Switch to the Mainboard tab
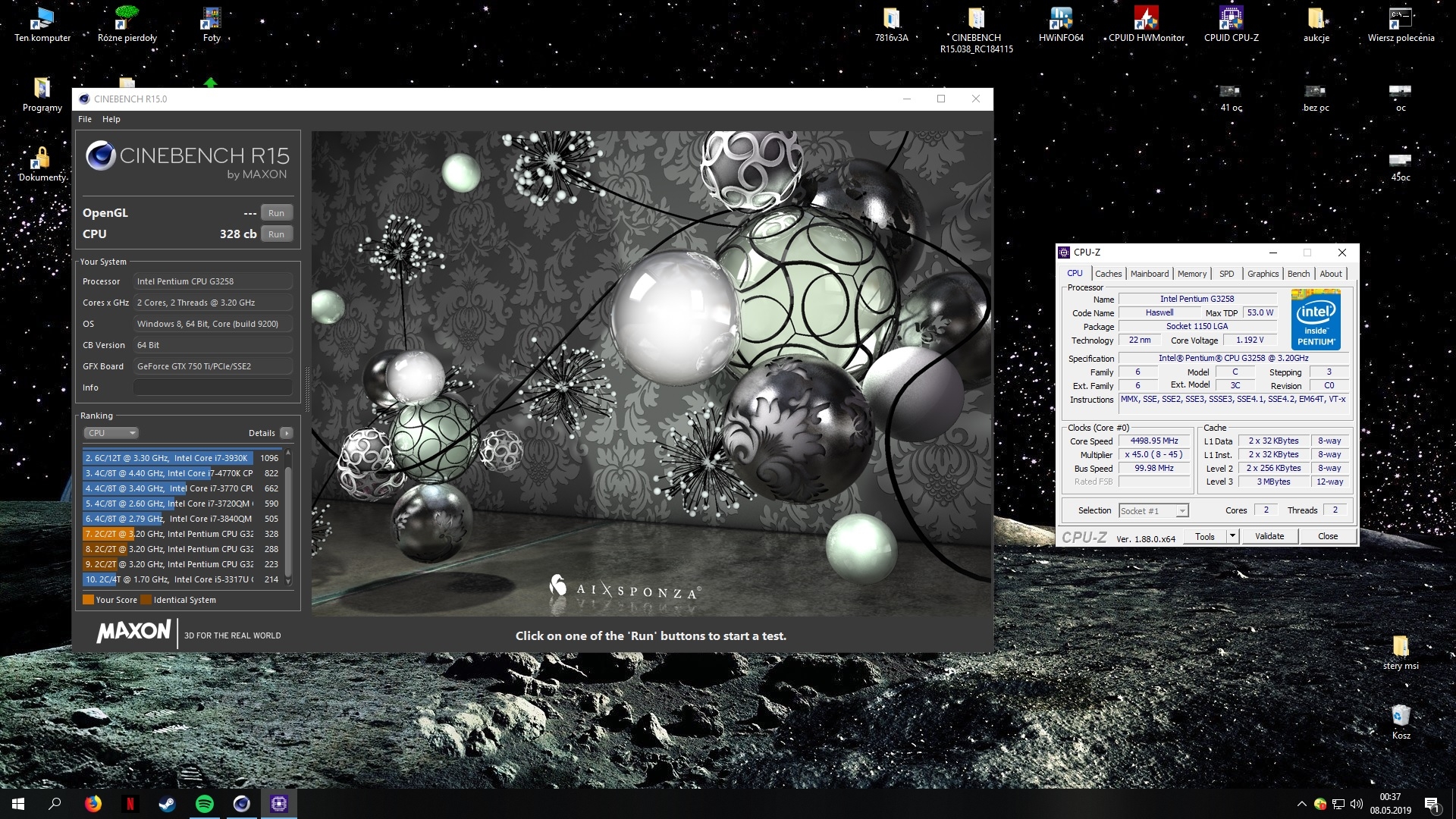 coord(1149,274)
